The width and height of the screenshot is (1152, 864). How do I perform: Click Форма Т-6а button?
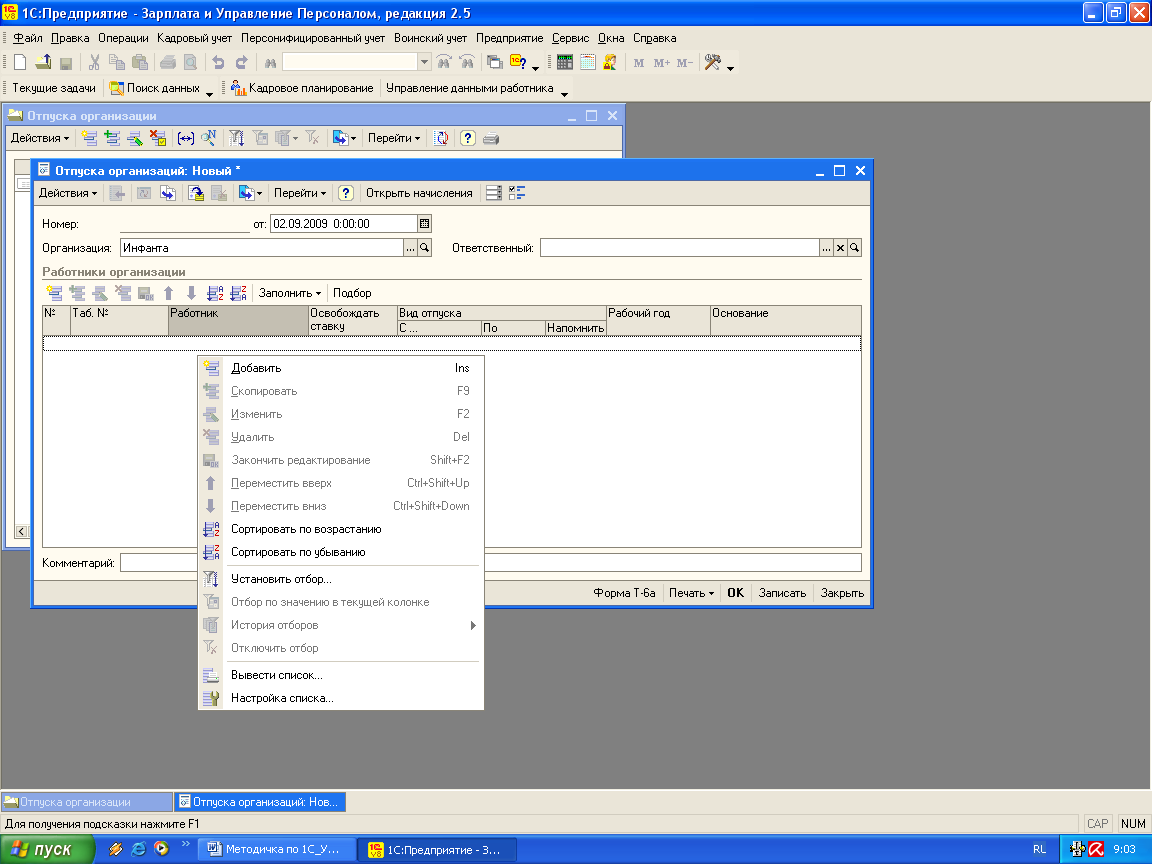pyautogui.click(x=624, y=593)
